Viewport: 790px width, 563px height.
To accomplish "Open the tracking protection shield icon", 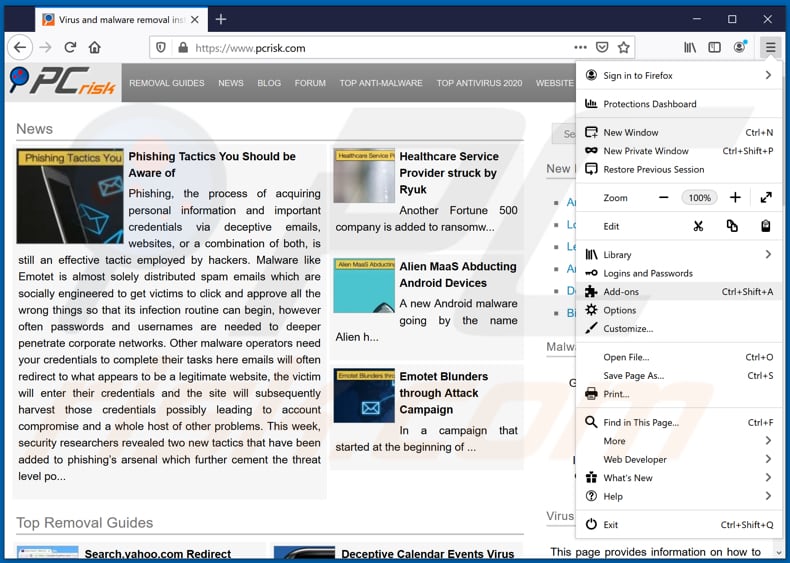I will 161,48.
